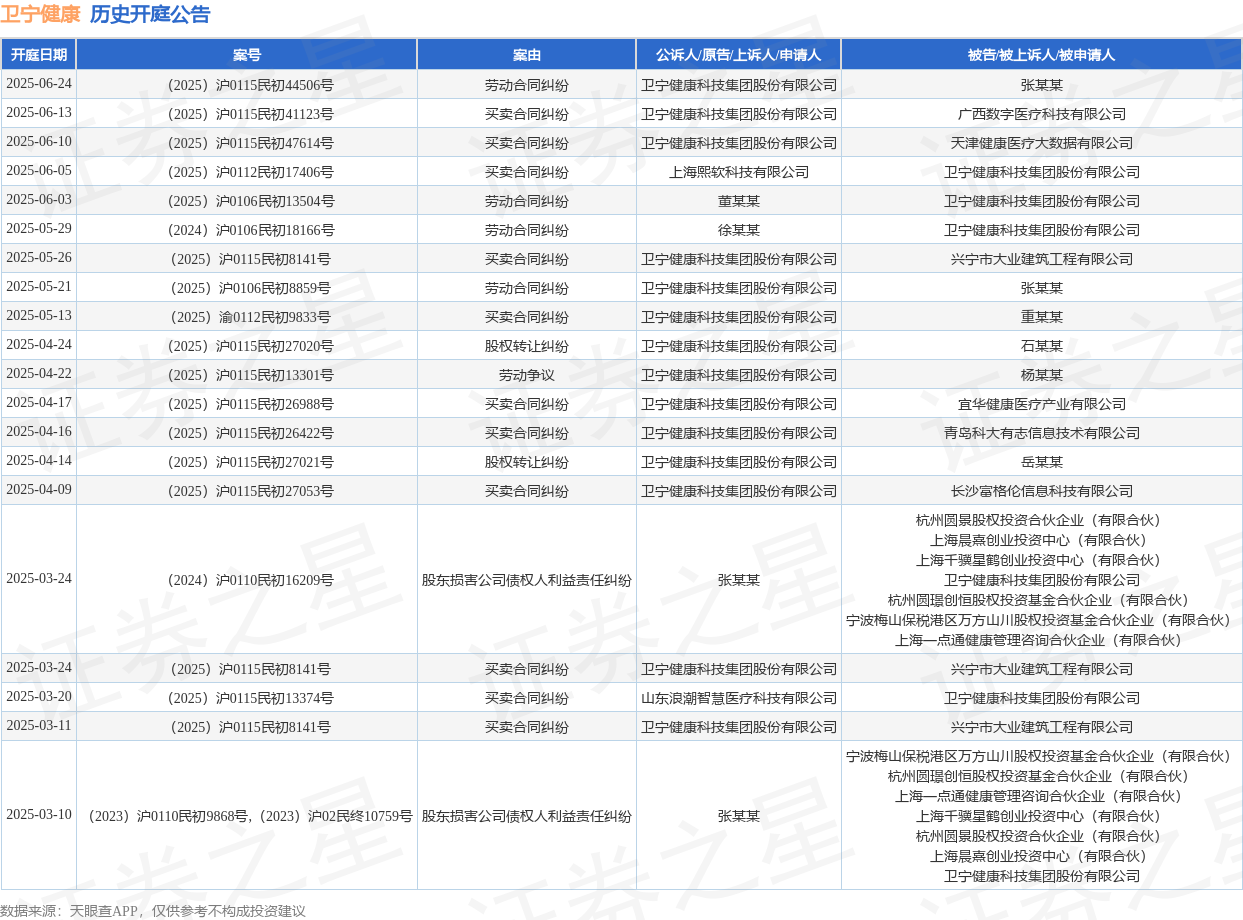
Task: Click the 案号 column header
Action: point(247,55)
